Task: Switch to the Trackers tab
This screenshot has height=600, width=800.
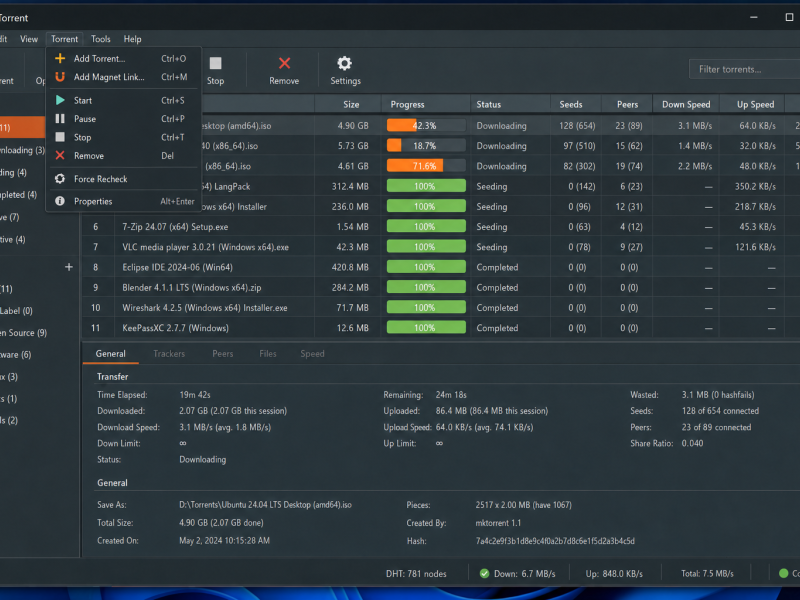Action: pos(169,354)
